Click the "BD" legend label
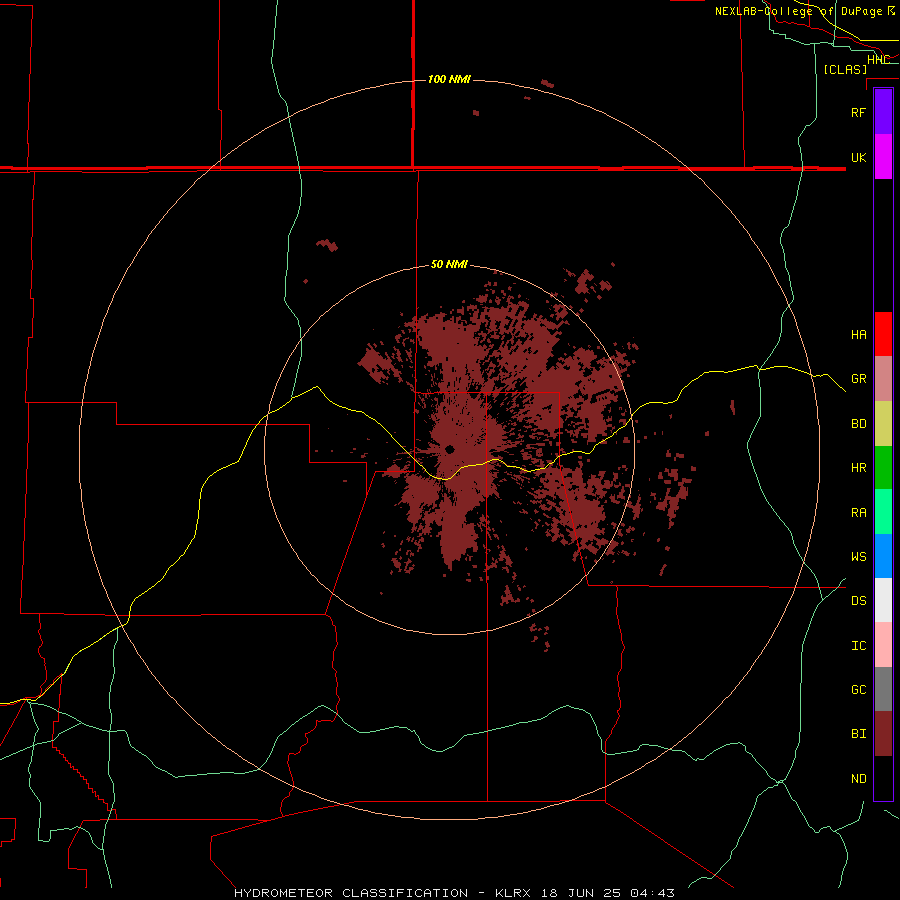This screenshot has width=900, height=900. click(x=859, y=424)
